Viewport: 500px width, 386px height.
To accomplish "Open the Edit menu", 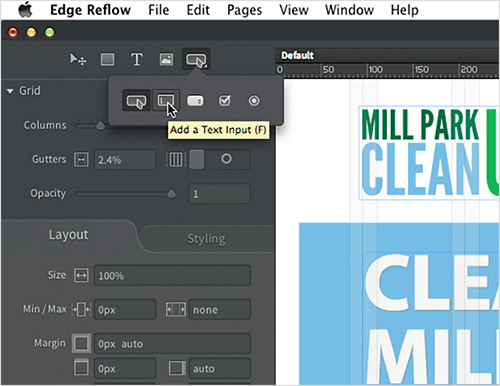I will [198, 10].
